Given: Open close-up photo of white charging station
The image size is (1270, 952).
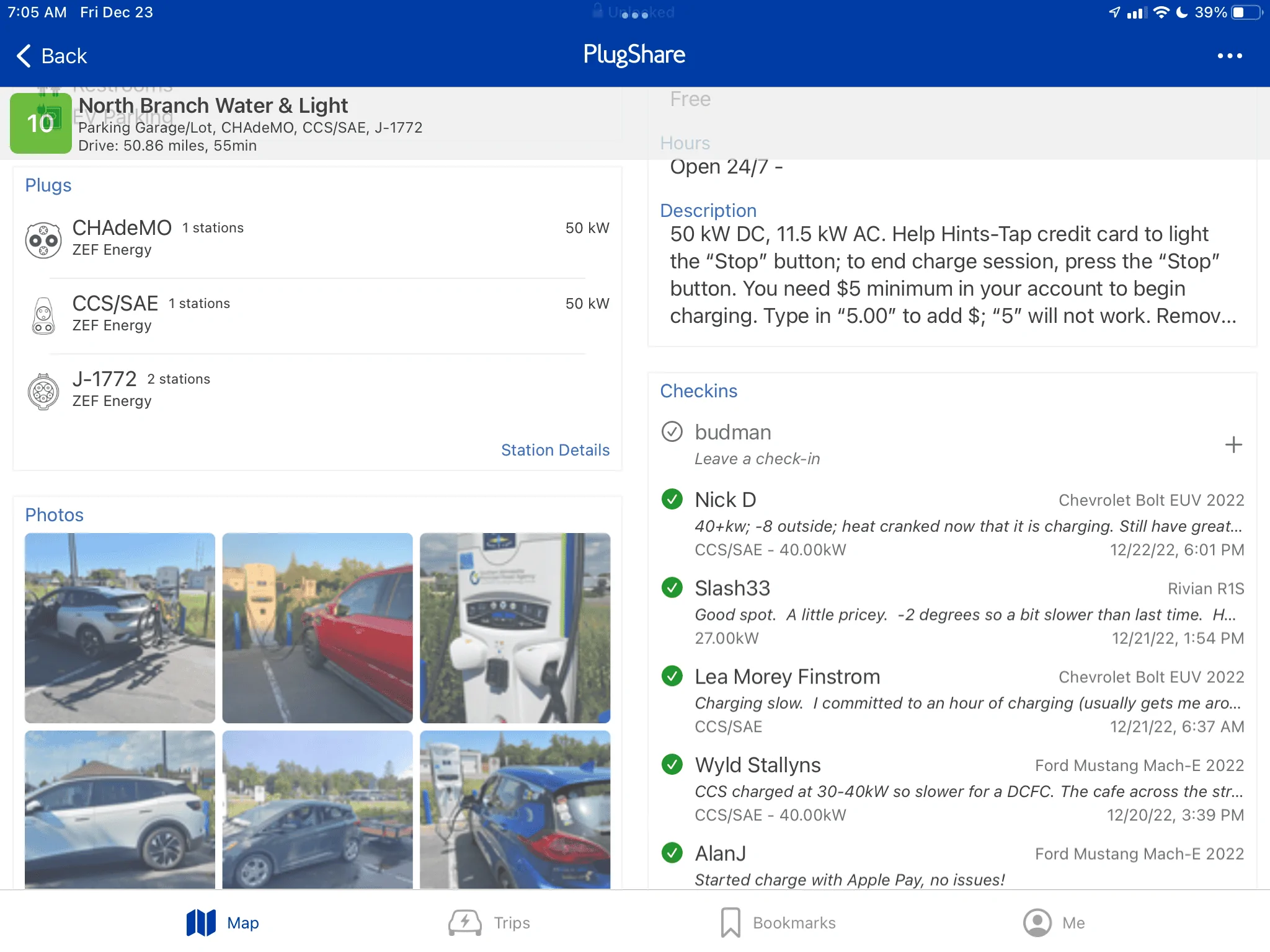Looking at the screenshot, I should click(515, 628).
